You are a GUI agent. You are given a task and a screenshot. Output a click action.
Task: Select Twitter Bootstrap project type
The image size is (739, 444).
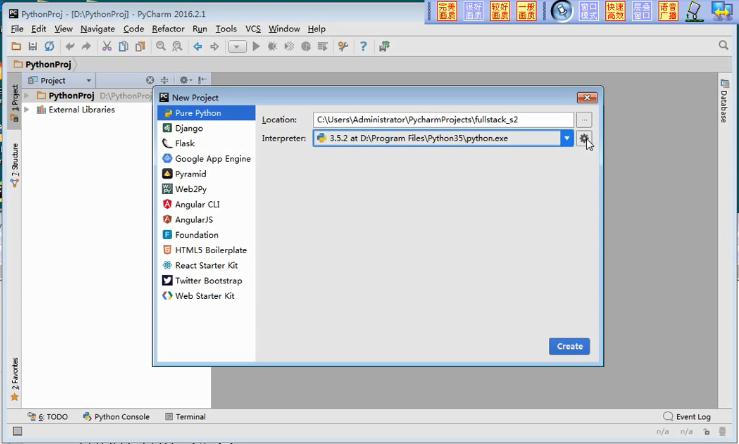[206, 280]
